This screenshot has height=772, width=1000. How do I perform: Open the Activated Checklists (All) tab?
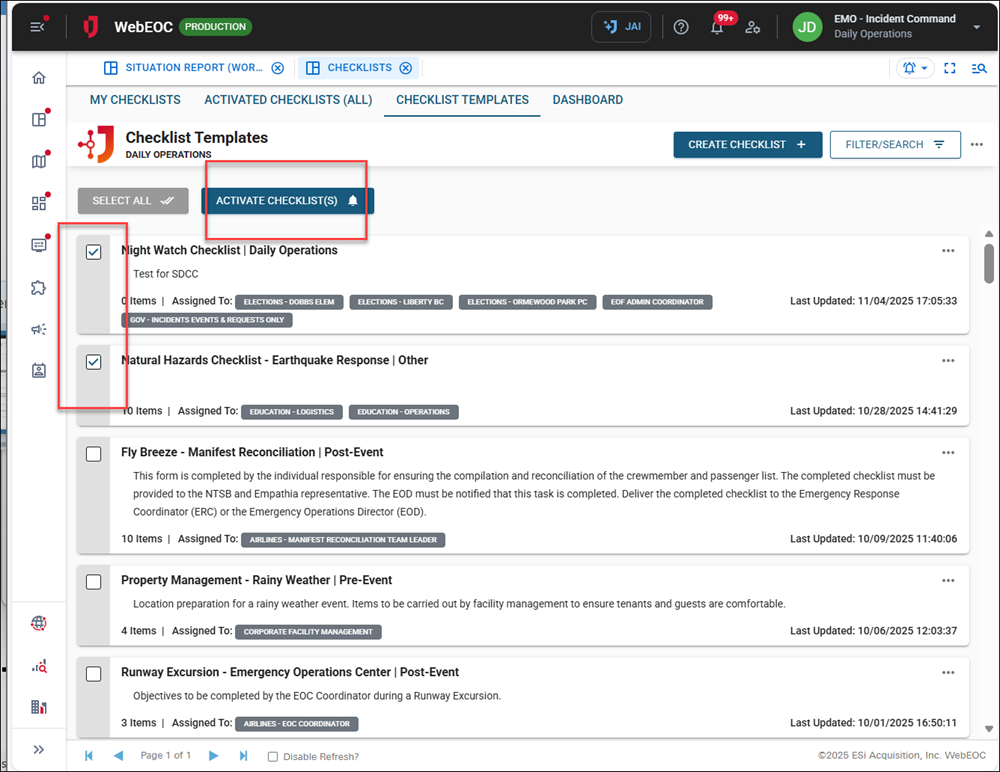[x=288, y=100]
